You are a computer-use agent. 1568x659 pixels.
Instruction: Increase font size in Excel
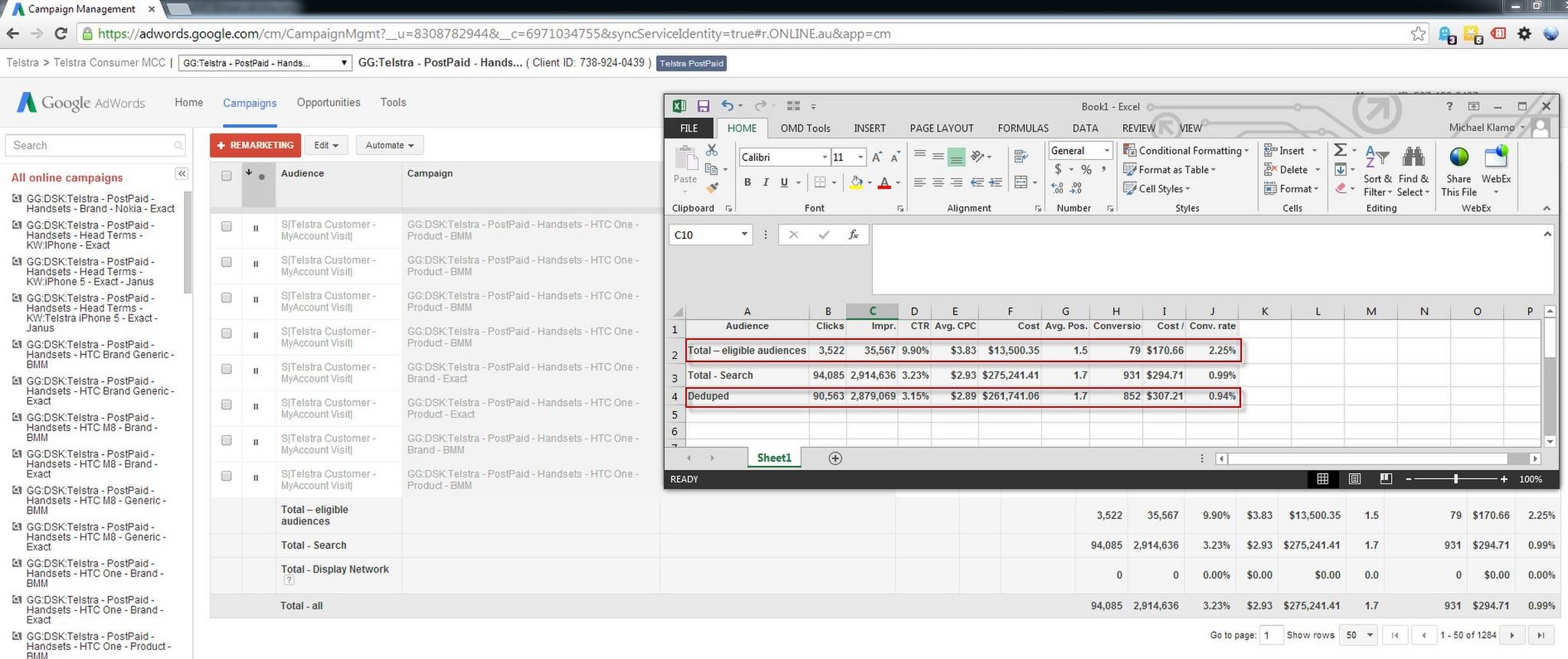tap(877, 157)
